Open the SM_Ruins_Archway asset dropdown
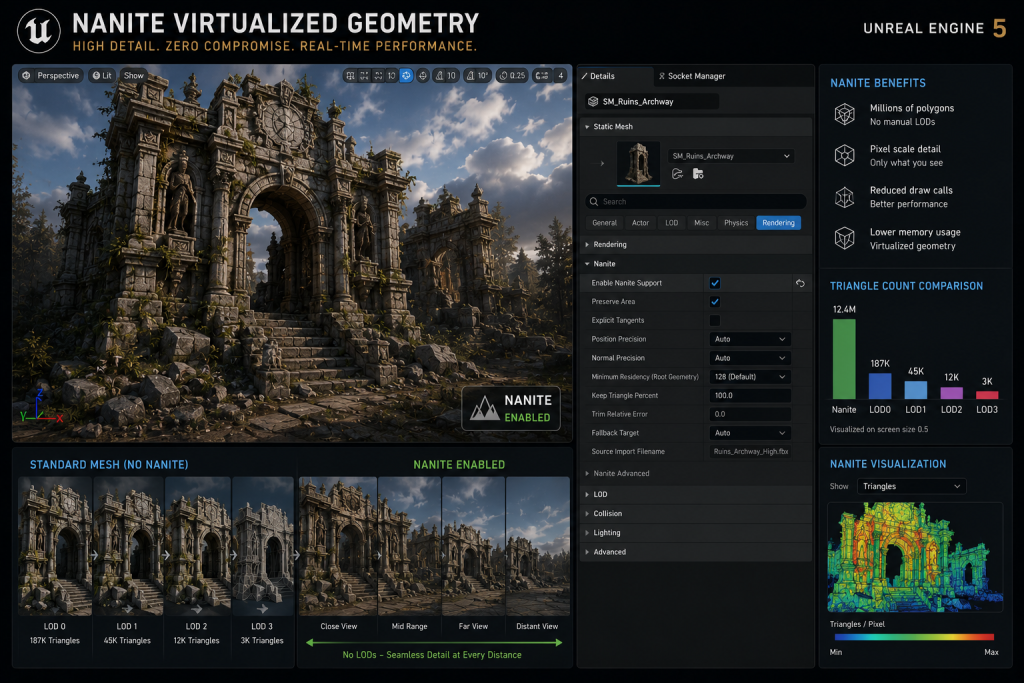Screen dimensions: 1024x683 [x=731, y=156]
